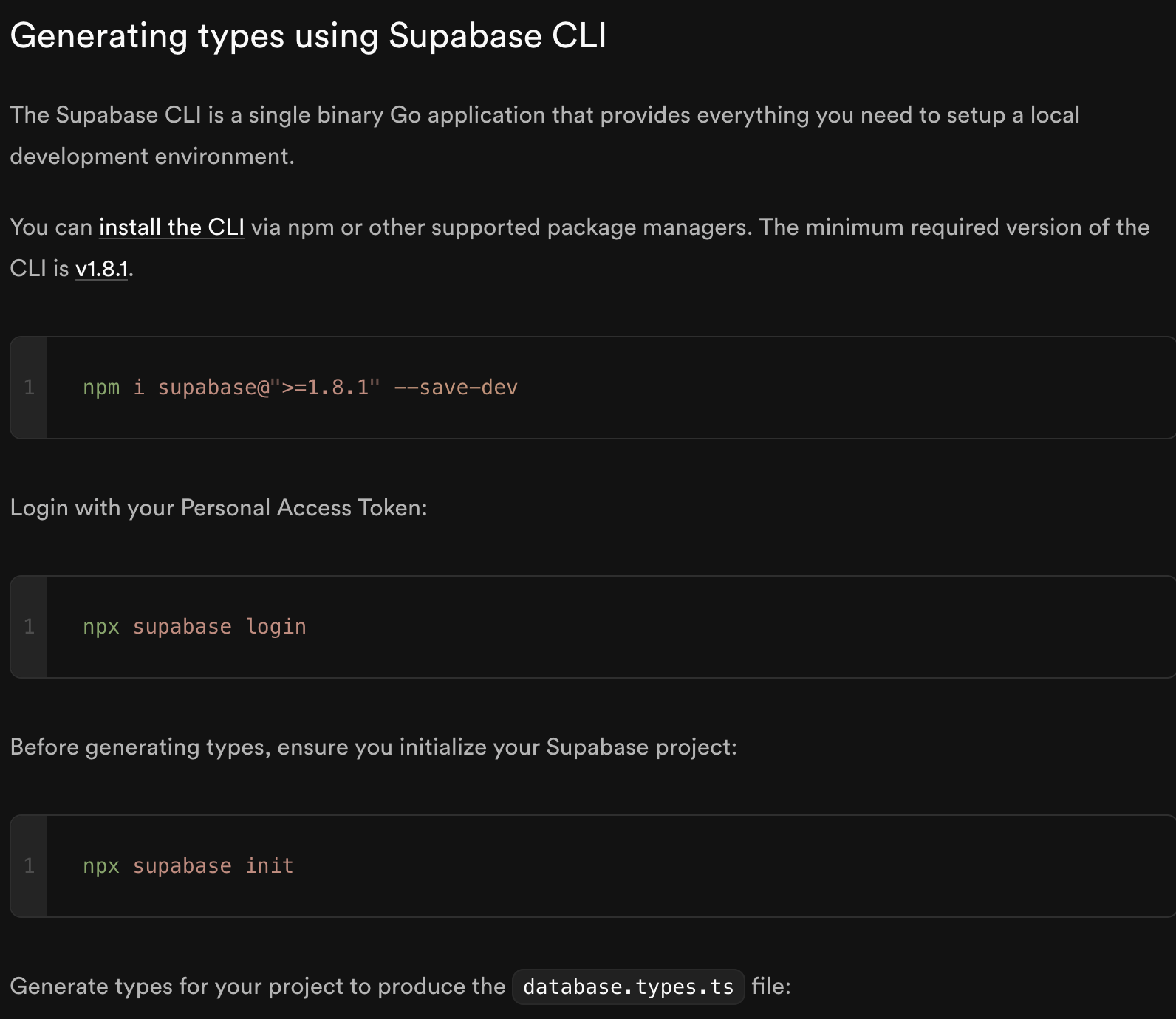This screenshot has width=1176, height=1019.
Task: Follow the v1.8.1 version link
Action: coord(102,269)
